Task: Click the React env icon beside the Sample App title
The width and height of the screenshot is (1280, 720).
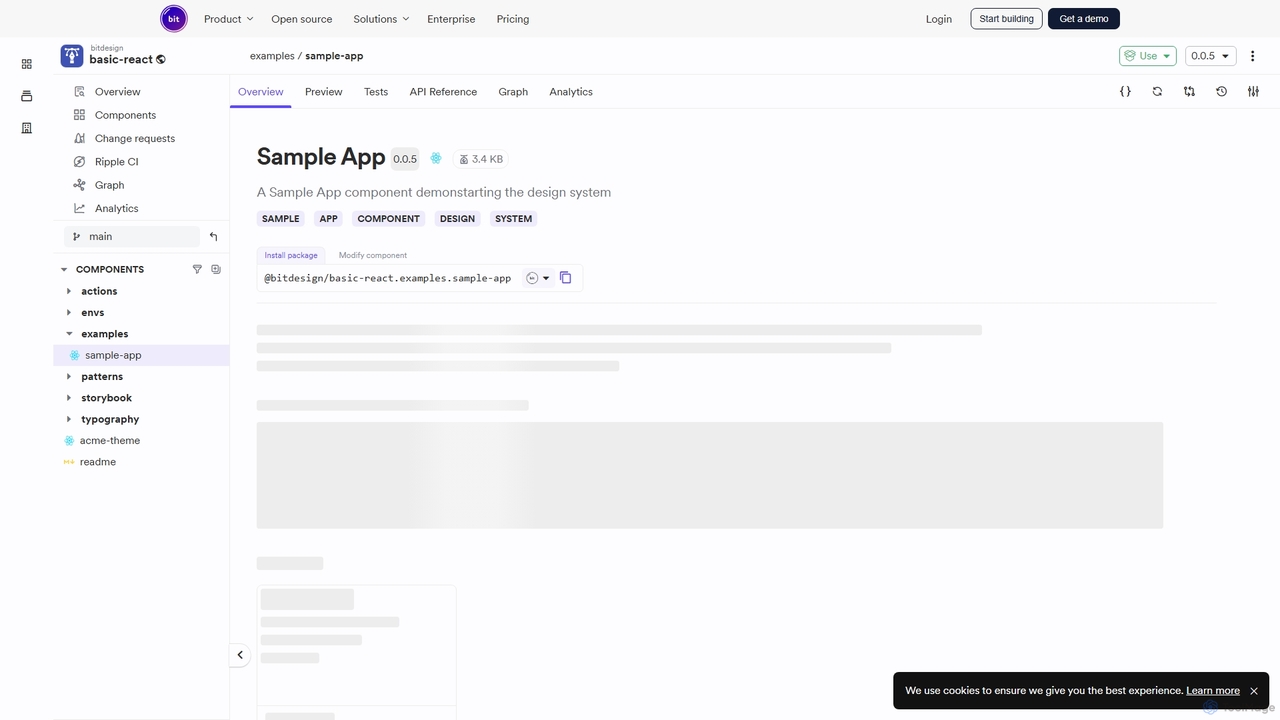Action: click(x=436, y=158)
